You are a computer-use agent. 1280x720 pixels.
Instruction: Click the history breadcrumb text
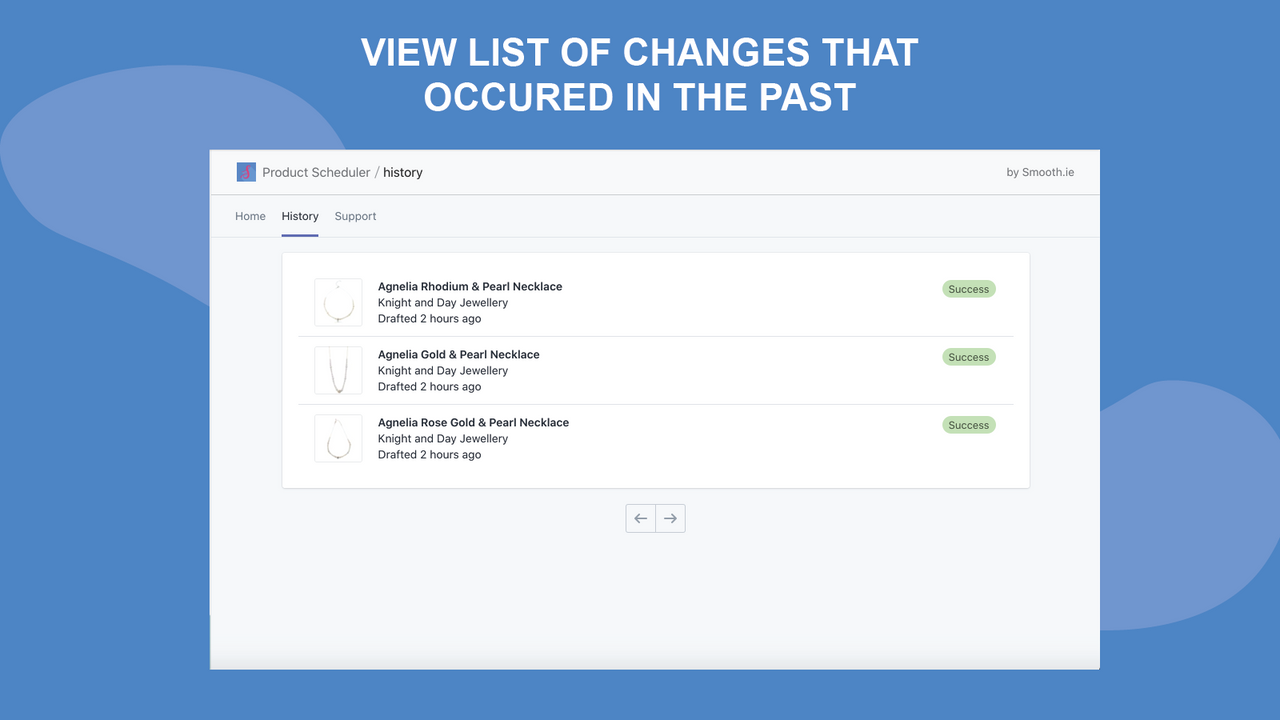pos(402,171)
